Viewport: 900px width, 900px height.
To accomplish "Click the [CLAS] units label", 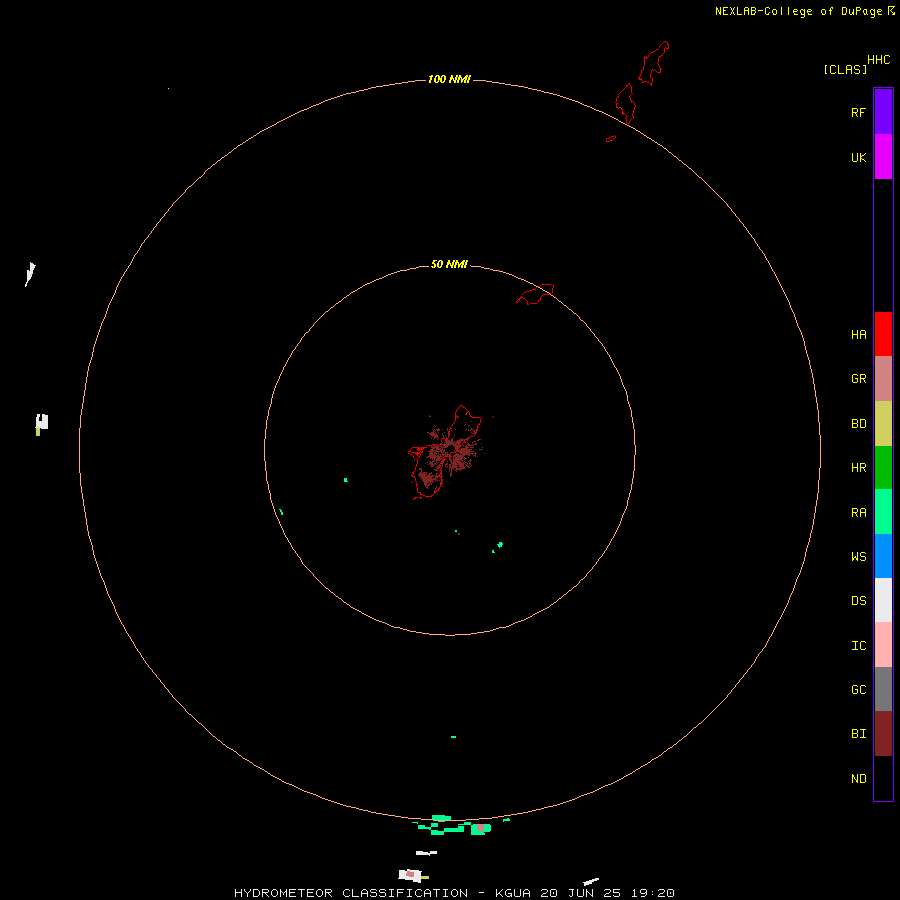I will (x=845, y=69).
